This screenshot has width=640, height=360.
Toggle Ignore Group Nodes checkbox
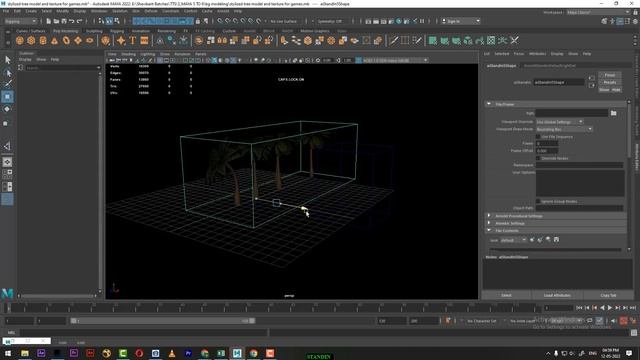538,201
